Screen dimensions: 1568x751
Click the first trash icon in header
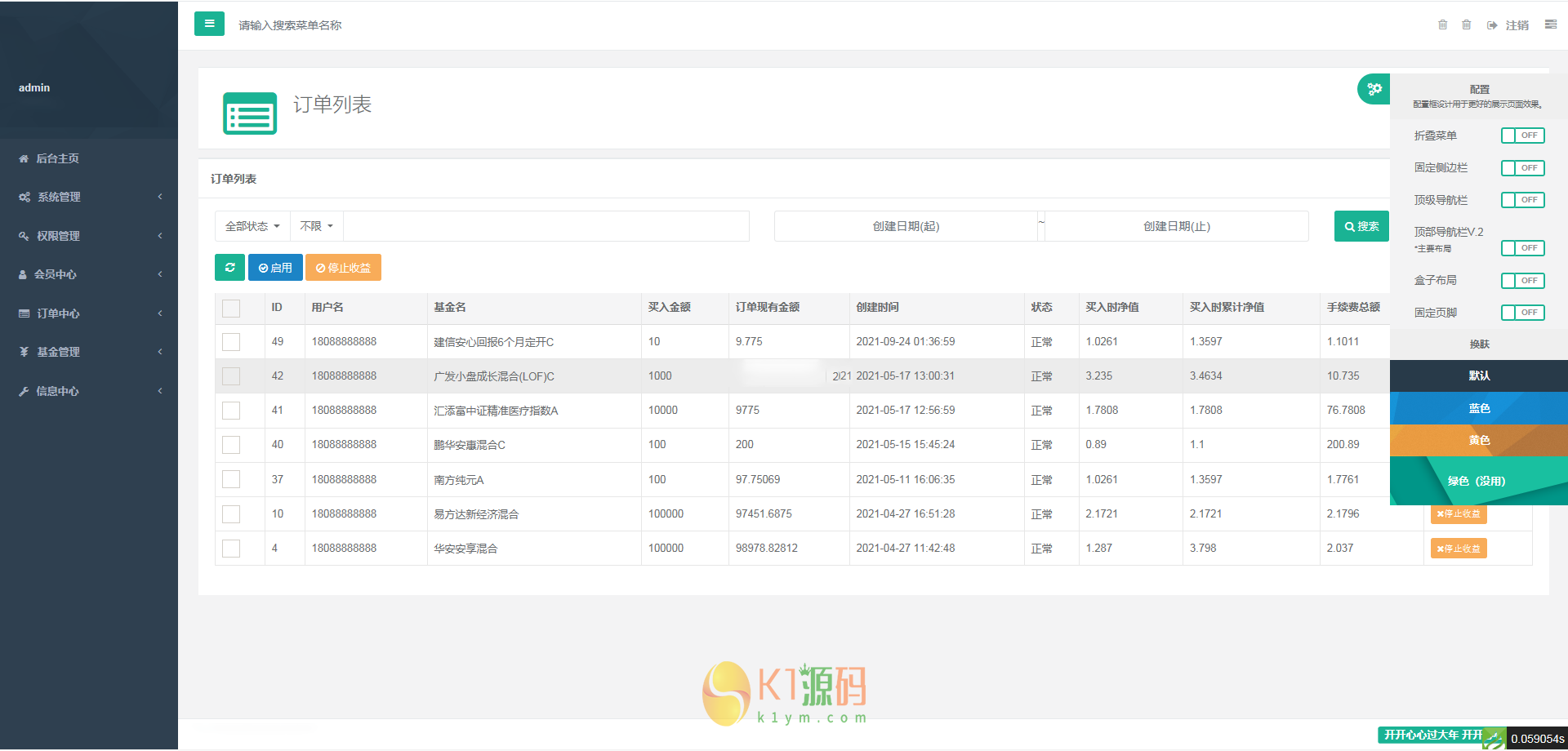1442,24
